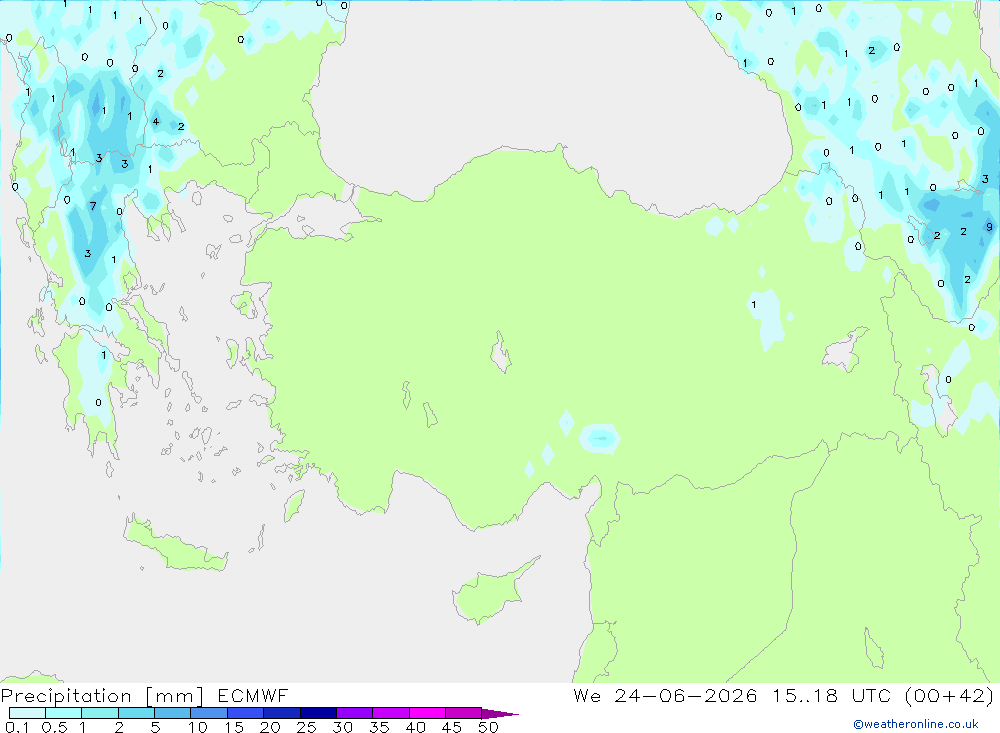Click the 0.1–0.5 mm legend color swatch
This screenshot has height=733, width=1000.
pos(27,713)
